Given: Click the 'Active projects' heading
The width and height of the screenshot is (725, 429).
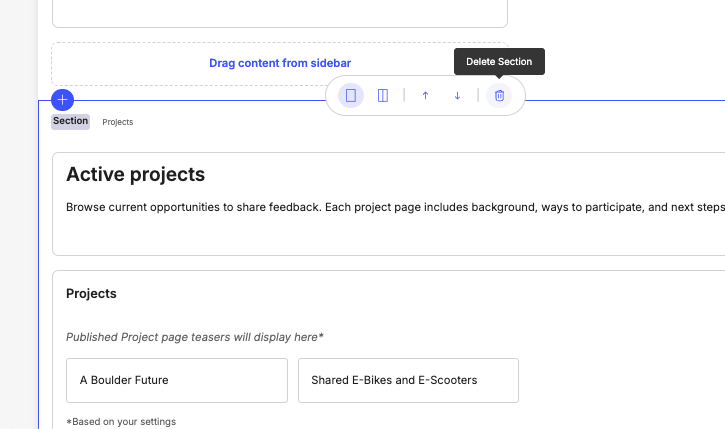Looking at the screenshot, I should (135, 175).
